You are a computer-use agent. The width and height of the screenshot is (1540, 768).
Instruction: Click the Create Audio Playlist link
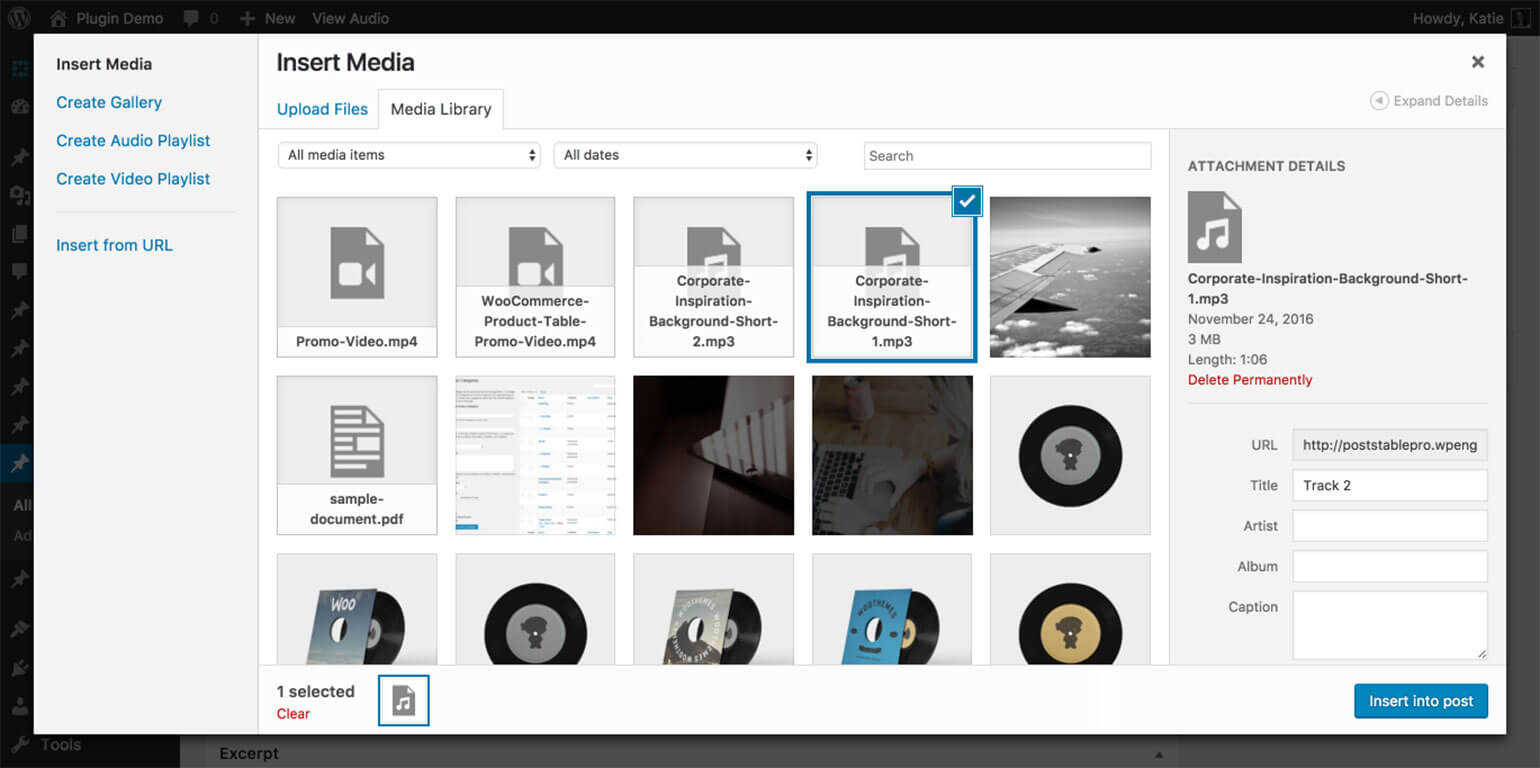point(133,140)
